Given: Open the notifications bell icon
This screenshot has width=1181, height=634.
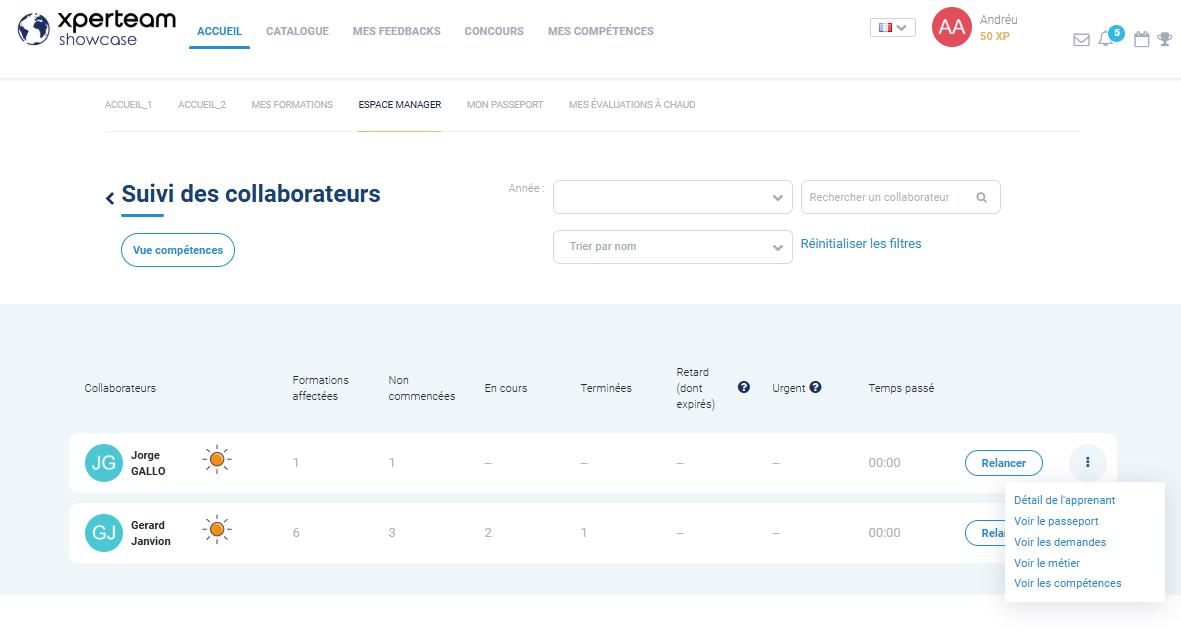Looking at the screenshot, I should click(1105, 40).
